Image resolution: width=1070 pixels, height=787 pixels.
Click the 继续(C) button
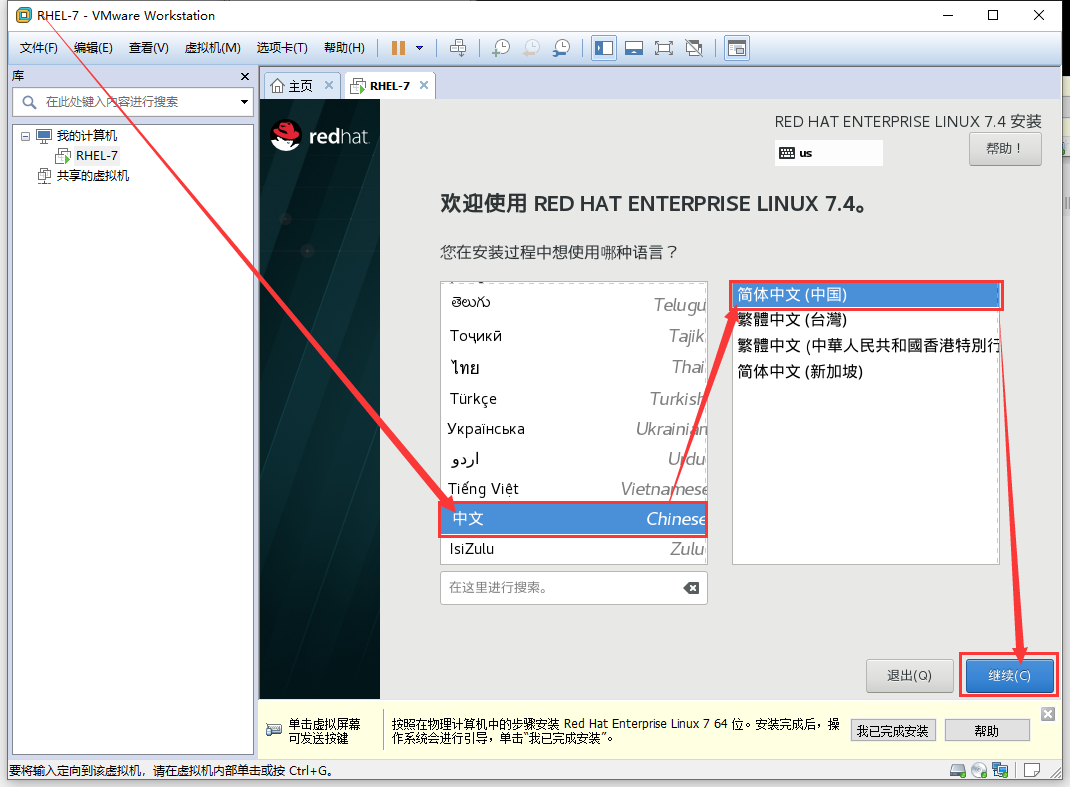coord(1009,675)
